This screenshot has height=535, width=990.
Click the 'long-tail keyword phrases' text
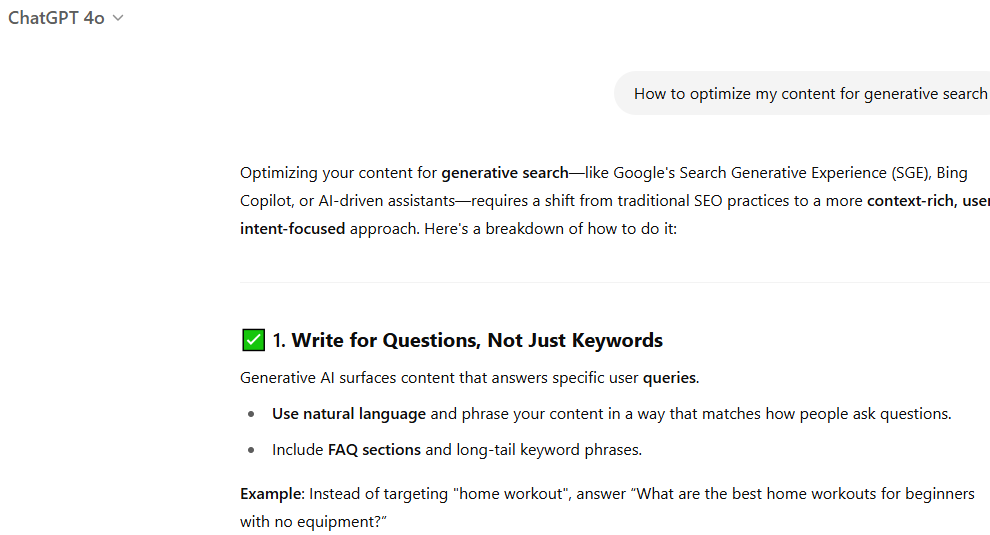pos(549,450)
